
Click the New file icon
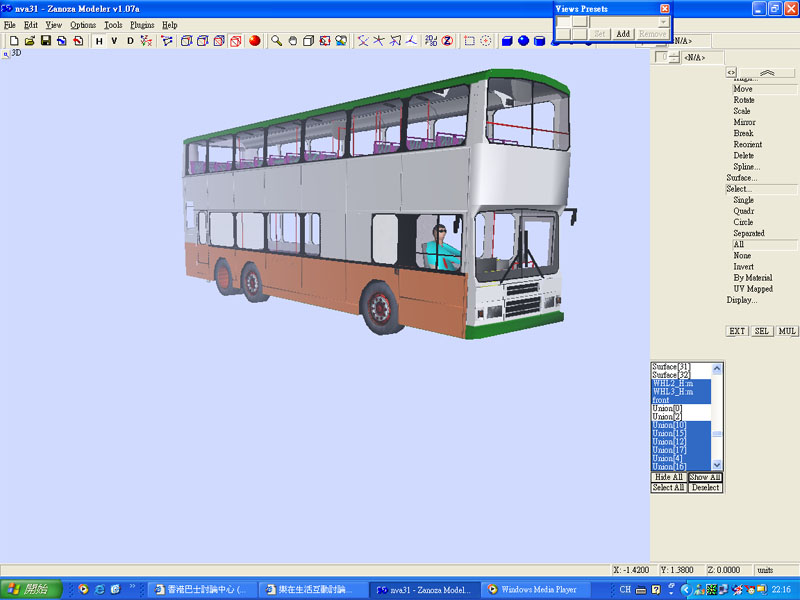(14, 41)
